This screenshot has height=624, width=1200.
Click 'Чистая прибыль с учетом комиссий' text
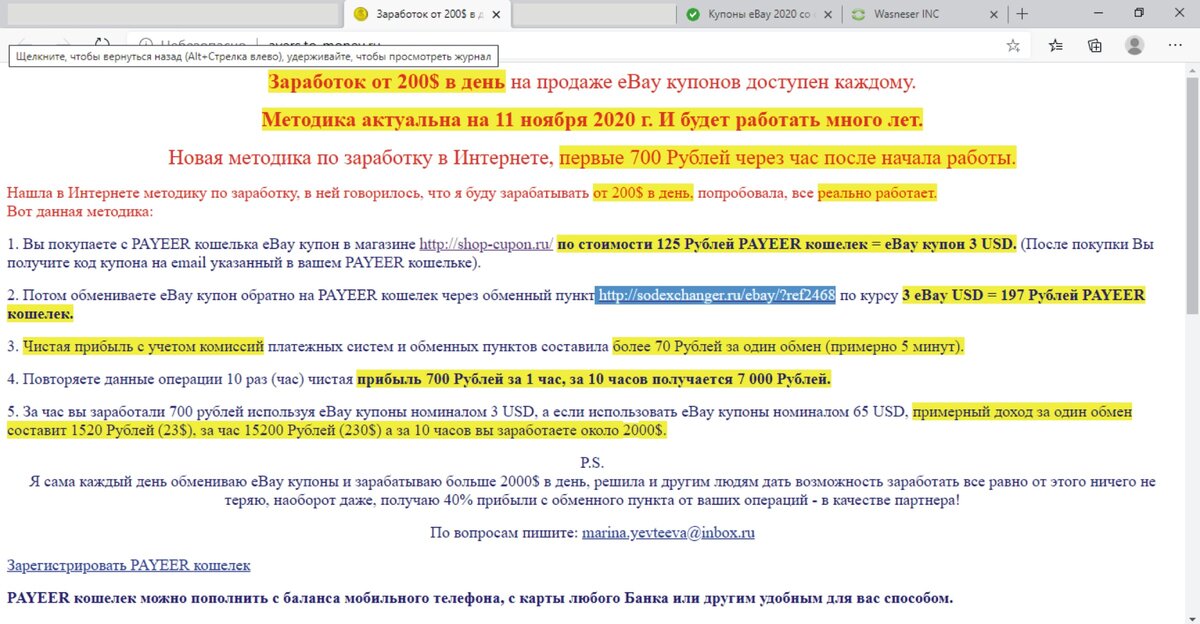(142, 346)
